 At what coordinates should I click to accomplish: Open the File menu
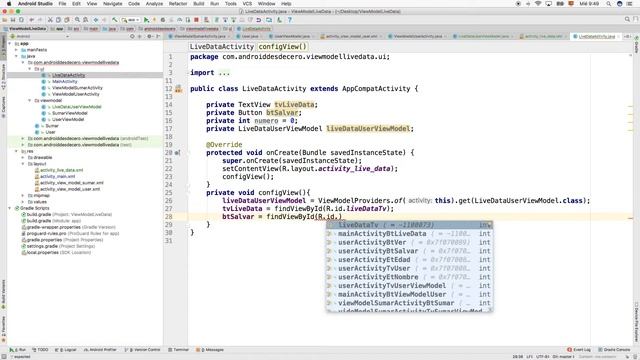click(x=62, y=4)
